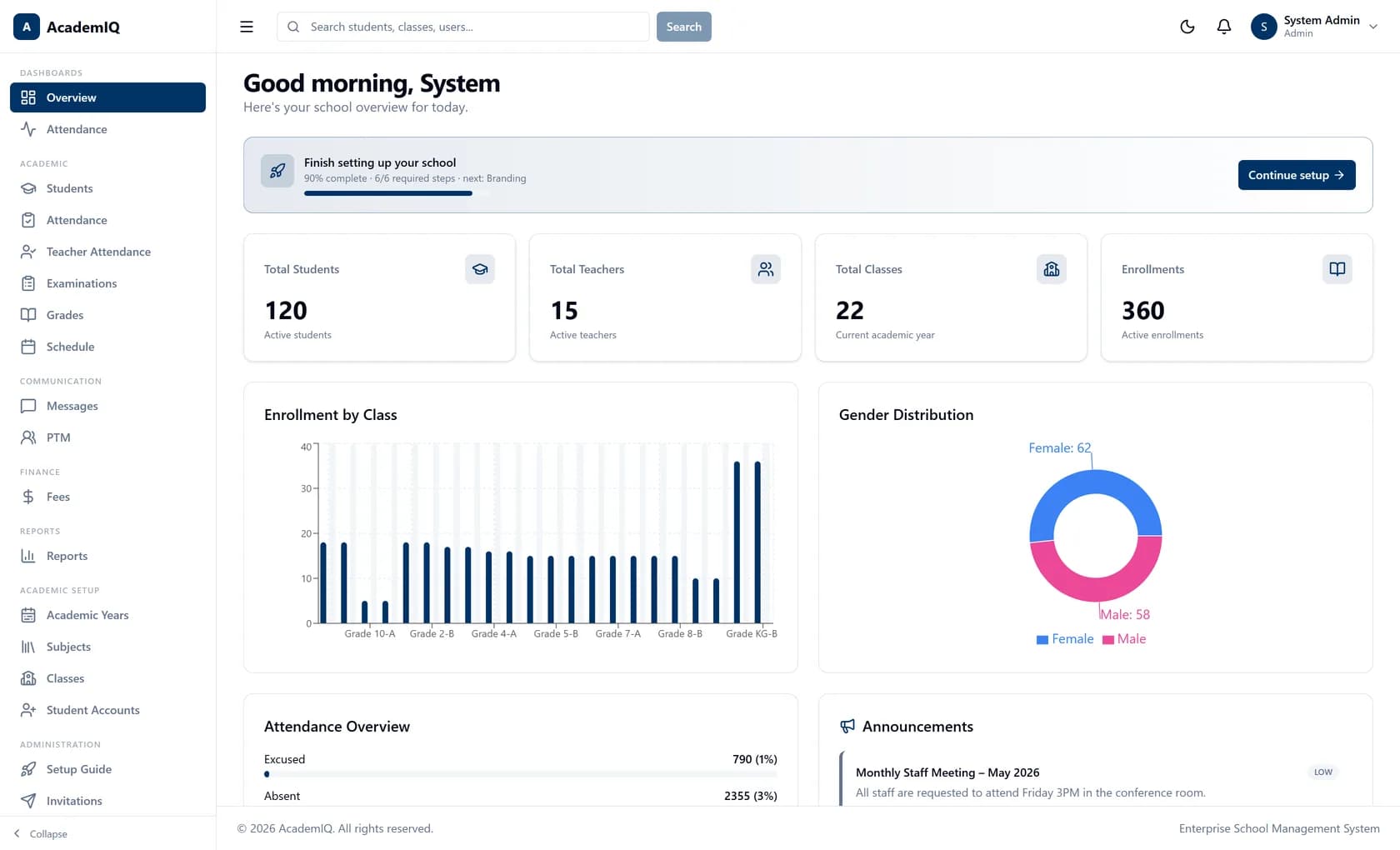This screenshot has height=850, width=1400.
Task: Open Student Accounts page
Action: (x=107, y=710)
